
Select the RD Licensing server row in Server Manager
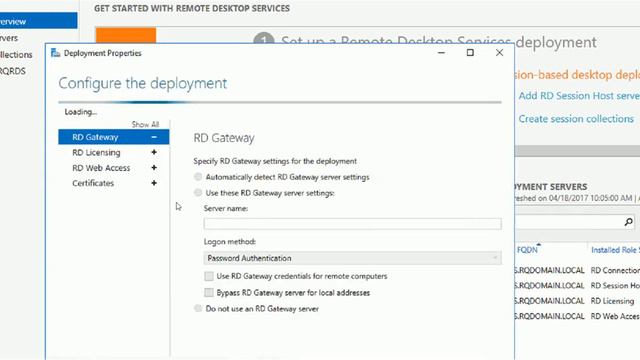(x=577, y=301)
